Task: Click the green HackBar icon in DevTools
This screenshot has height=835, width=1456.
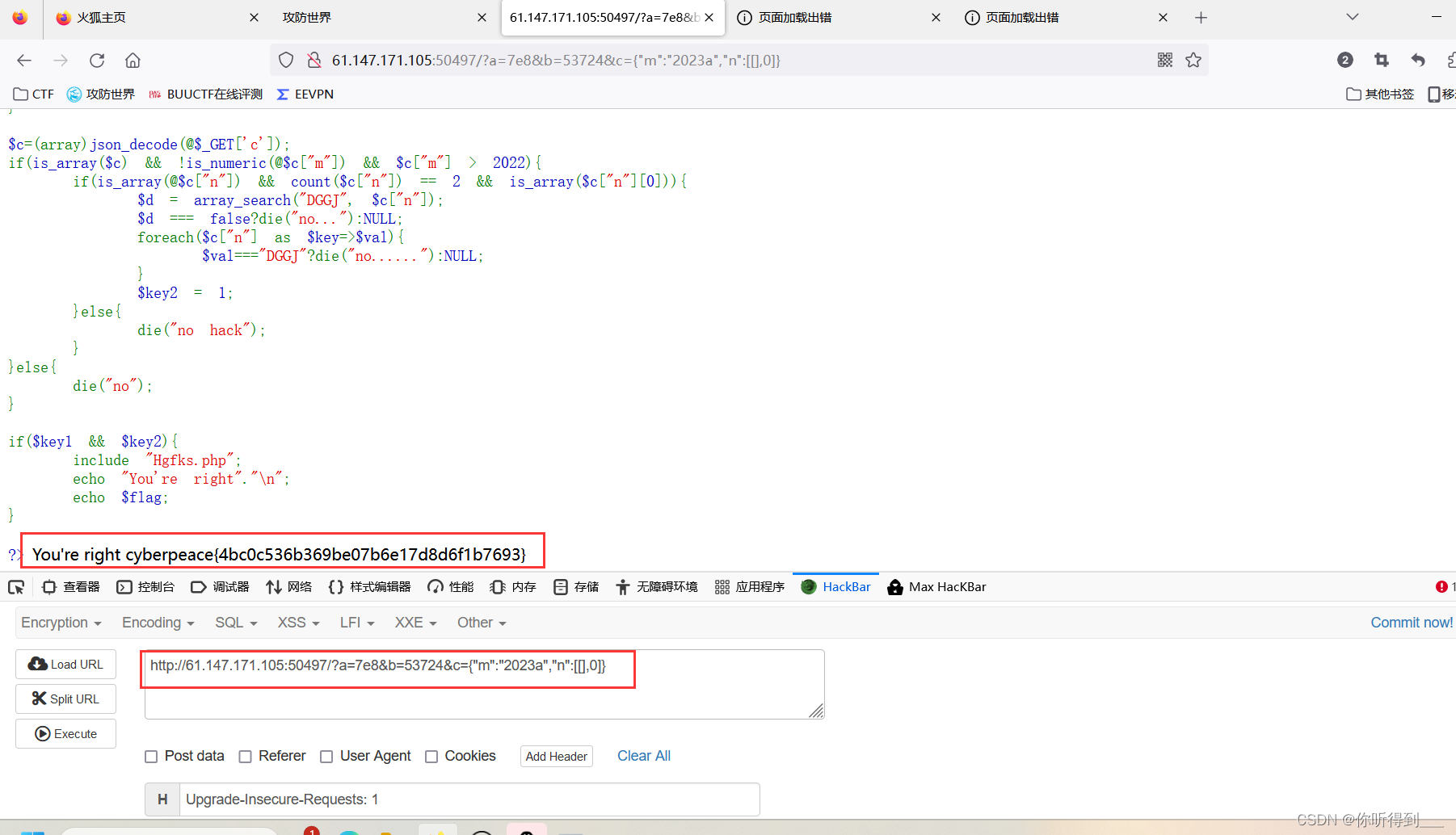Action: point(809,587)
